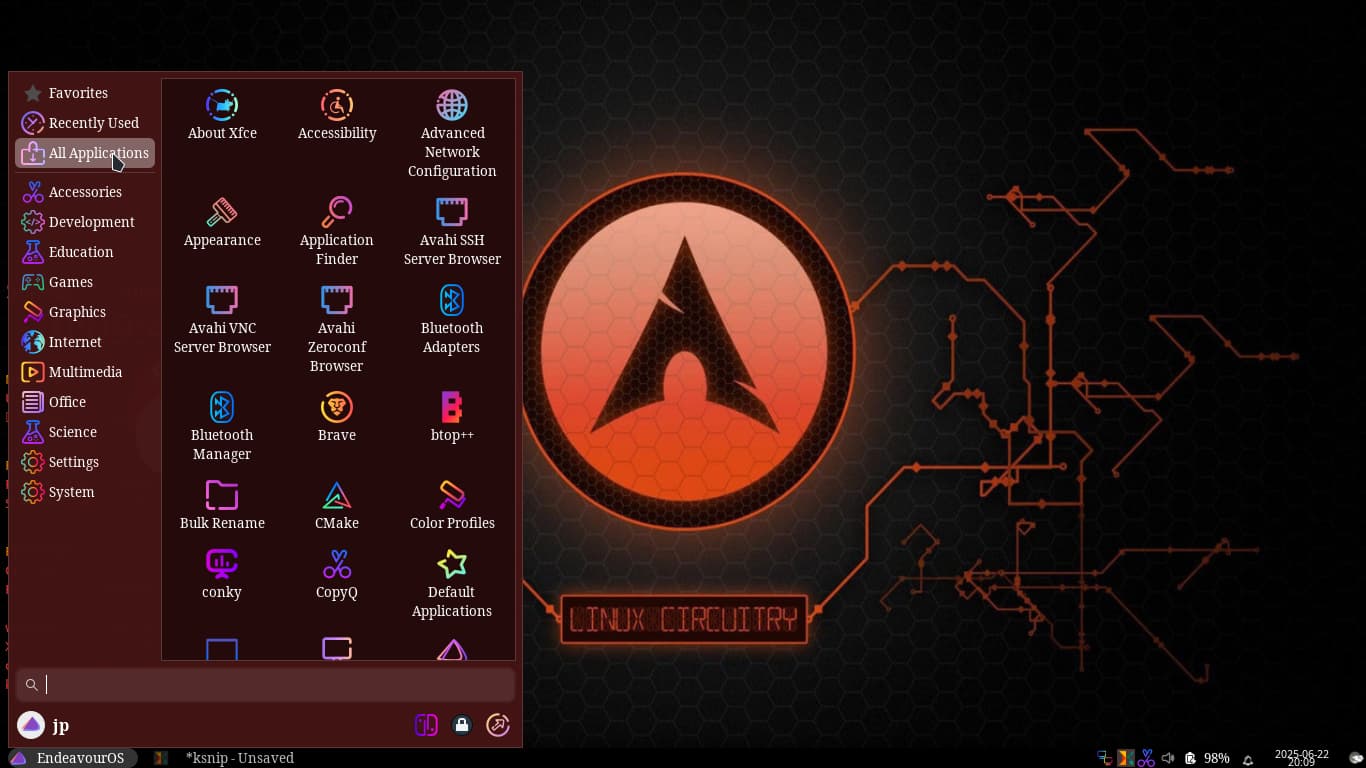This screenshot has width=1366, height=768.
Task: Focus the menu search field
Action: (270, 685)
